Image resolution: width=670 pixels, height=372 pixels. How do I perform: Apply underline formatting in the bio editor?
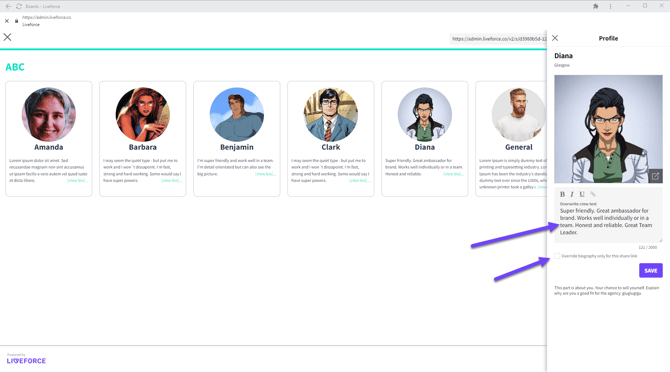point(582,194)
